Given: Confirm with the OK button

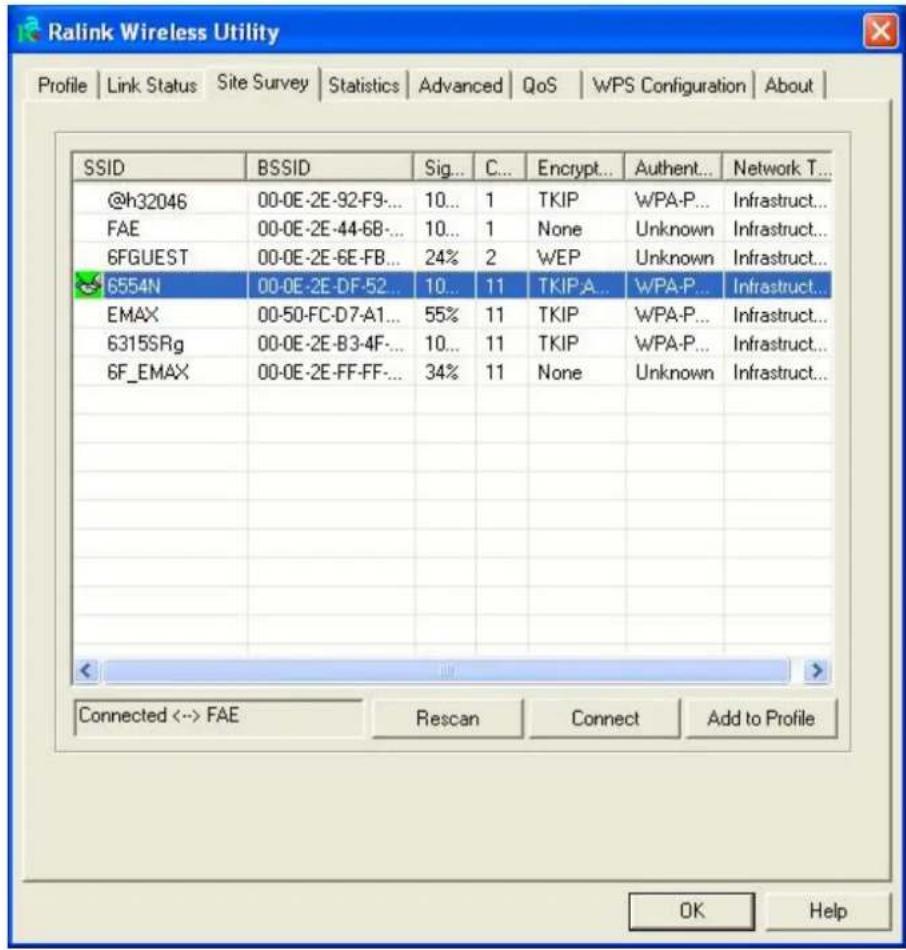Looking at the screenshot, I should (x=691, y=911).
